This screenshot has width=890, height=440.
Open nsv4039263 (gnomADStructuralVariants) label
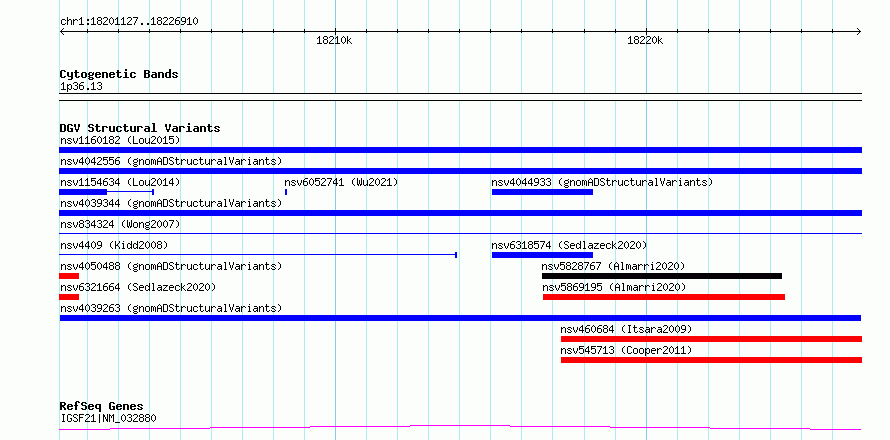pyautogui.click(x=171, y=308)
